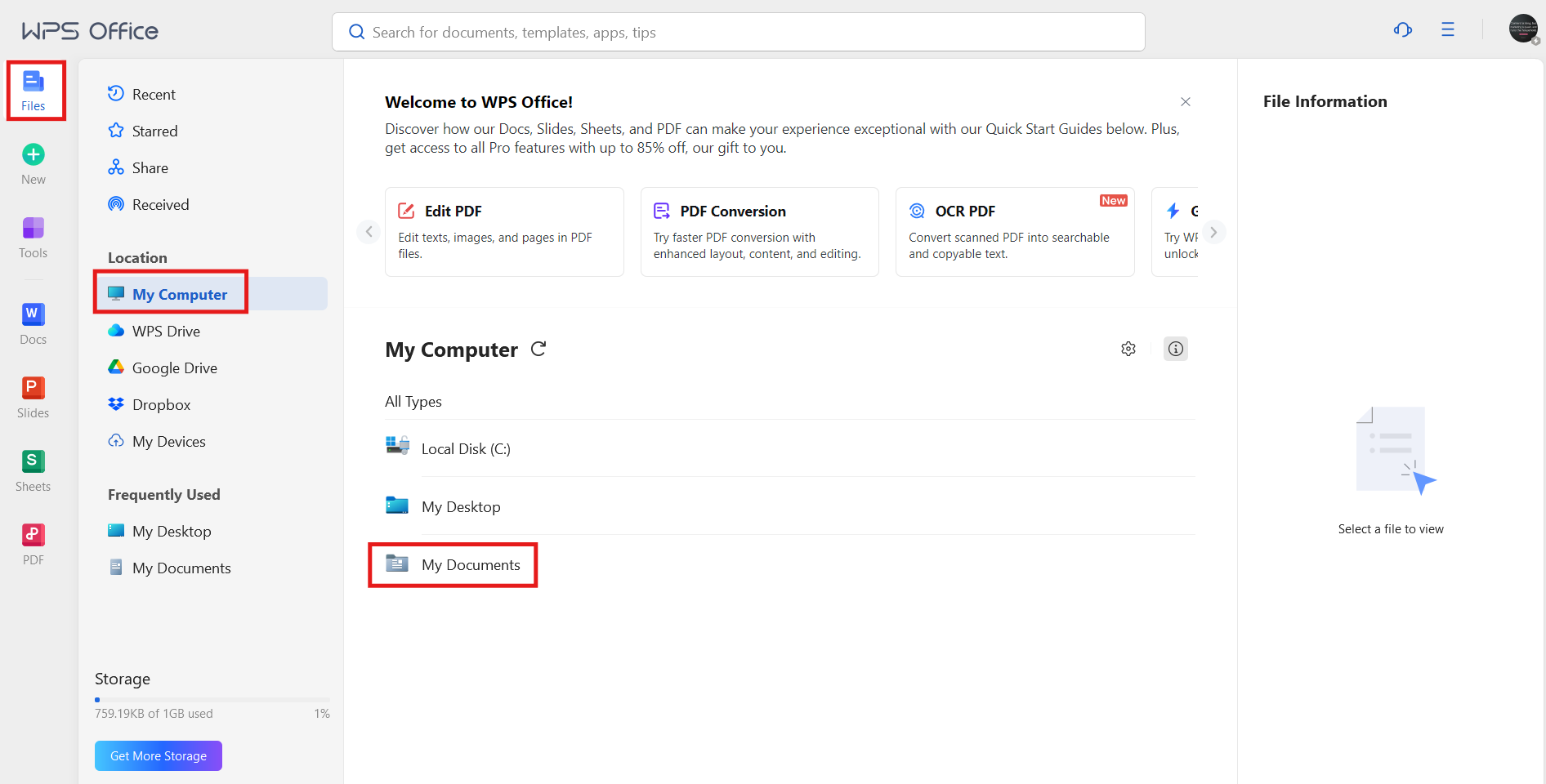Dismiss the Welcome to WPS Office banner
Image resolution: width=1546 pixels, height=784 pixels.
(x=1186, y=101)
